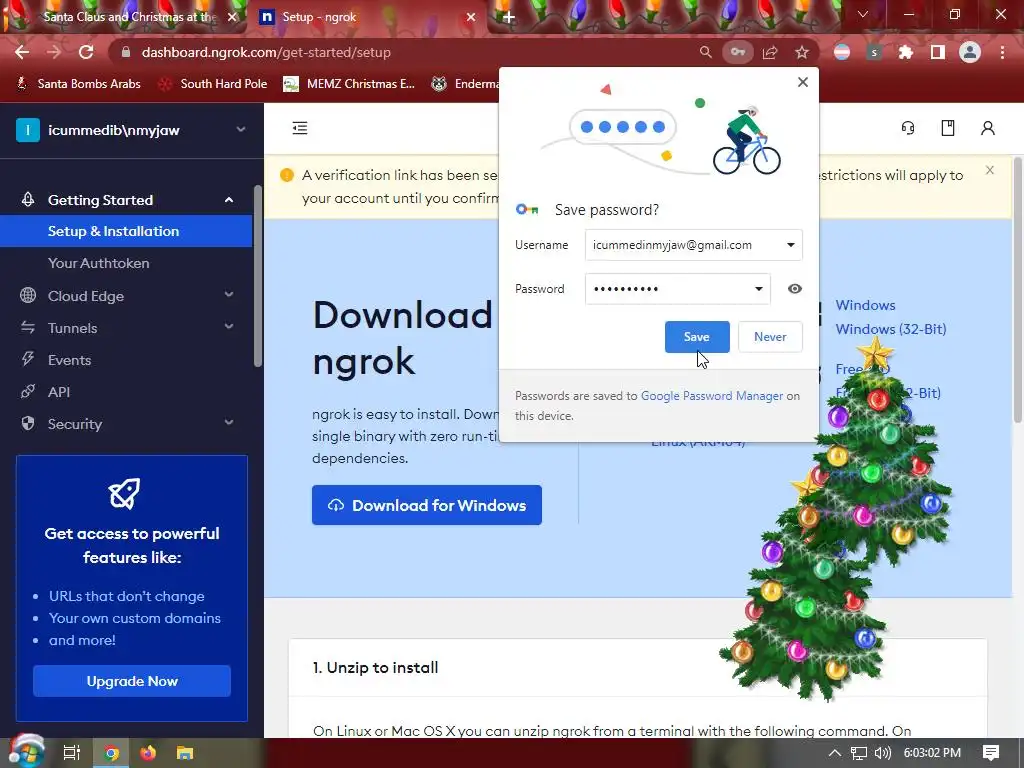The height and width of the screenshot is (768, 1024).
Task: Open the tab search chevron
Action: [x=863, y=14]
